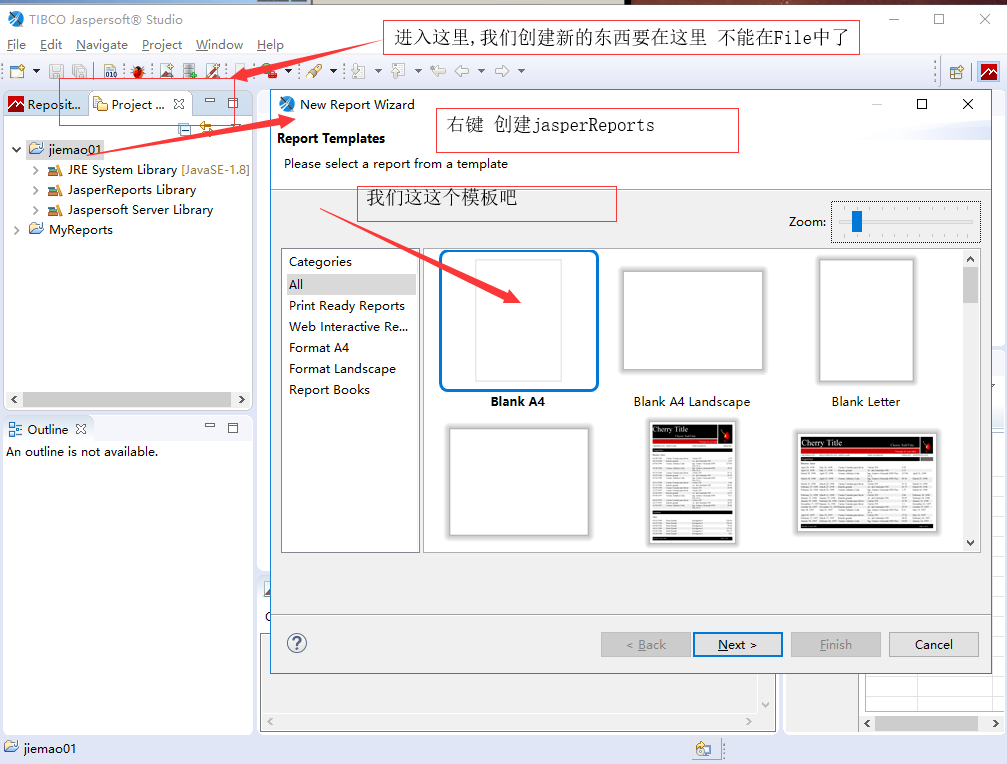Click the Link with Editor icon
This screenshot has width=1007, height=764.
click(x=206, y=128)
